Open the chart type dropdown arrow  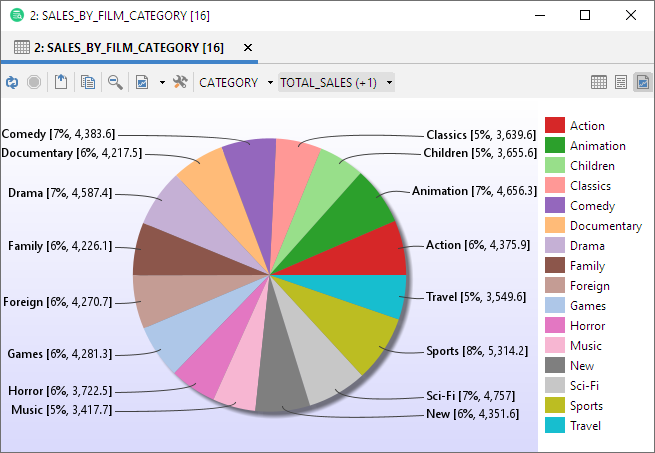coord(162,83)
